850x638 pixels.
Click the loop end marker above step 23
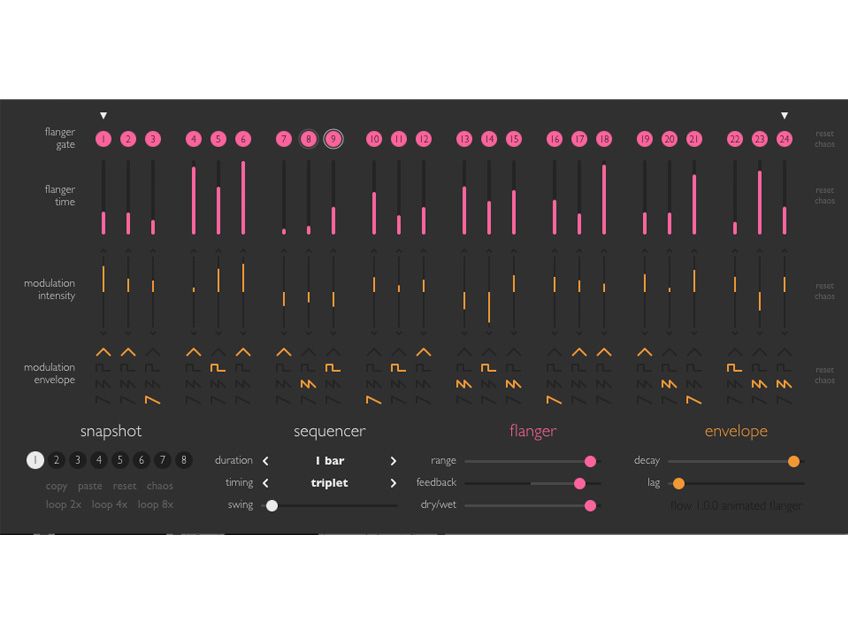783,114
